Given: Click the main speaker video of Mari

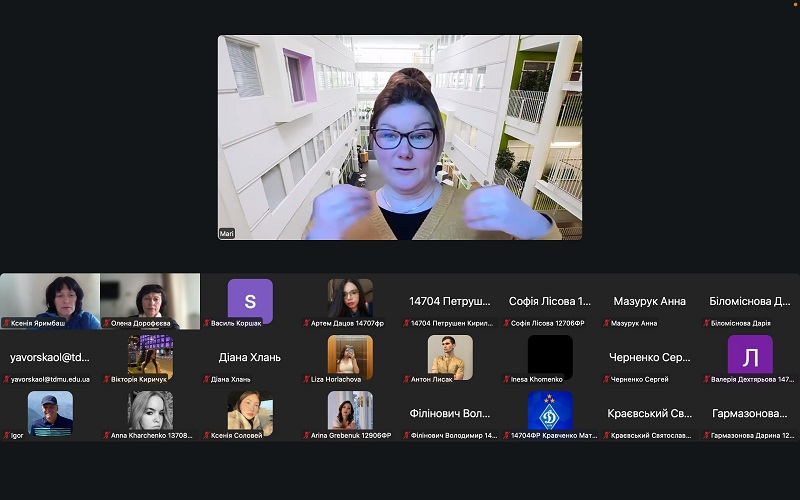Looking at the screenshot, I should pos(400,137).
